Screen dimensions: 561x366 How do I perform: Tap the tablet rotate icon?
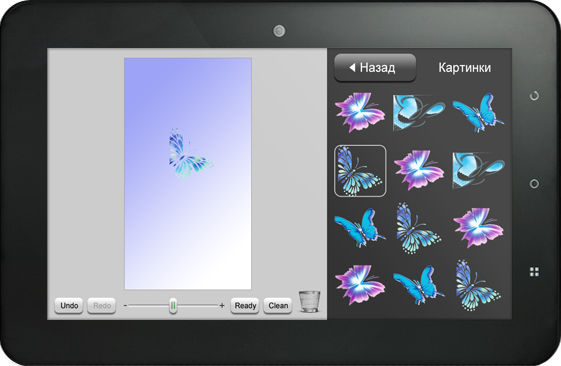click(534, 96)
